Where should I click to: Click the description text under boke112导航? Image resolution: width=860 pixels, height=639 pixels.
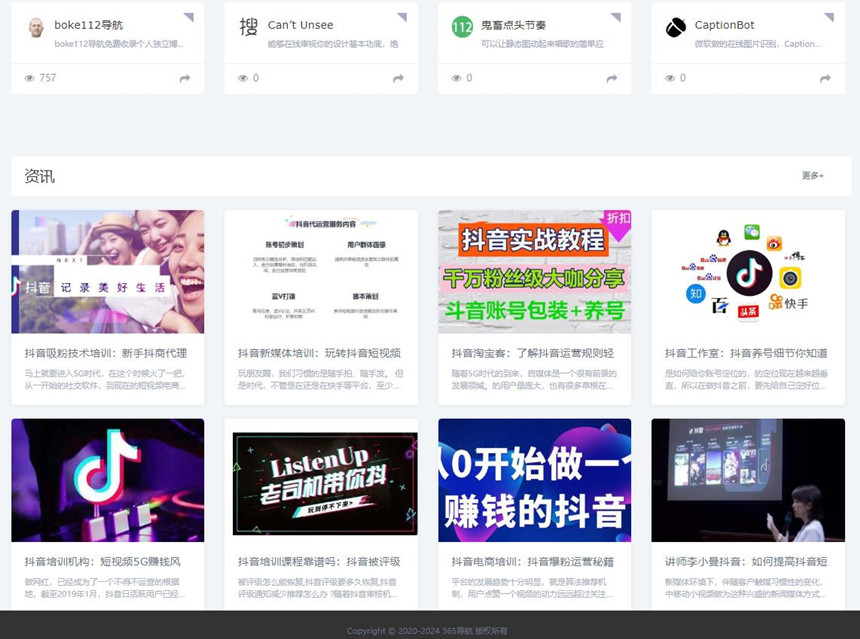[119, 44]
